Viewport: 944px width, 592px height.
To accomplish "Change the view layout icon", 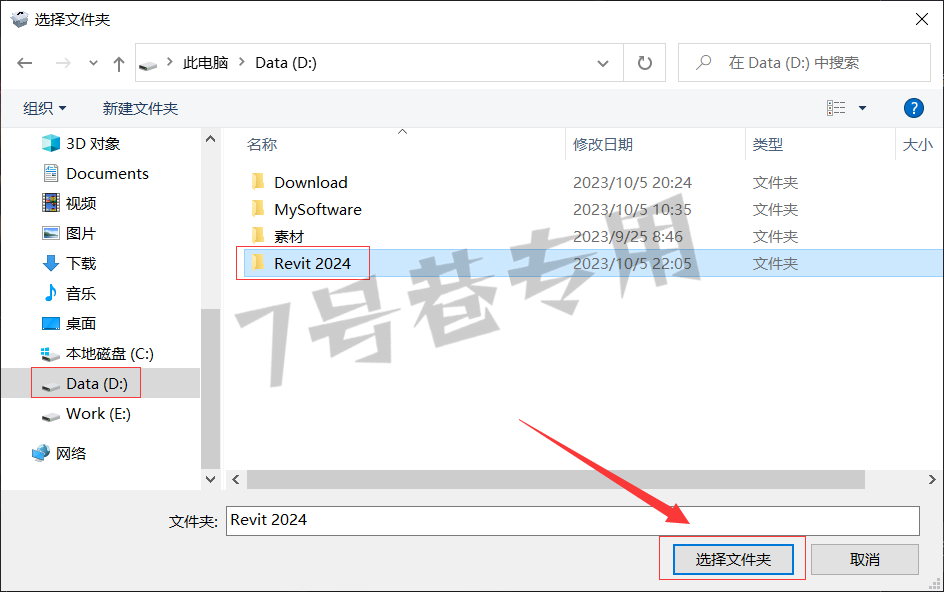I will [x=836, y=108].
